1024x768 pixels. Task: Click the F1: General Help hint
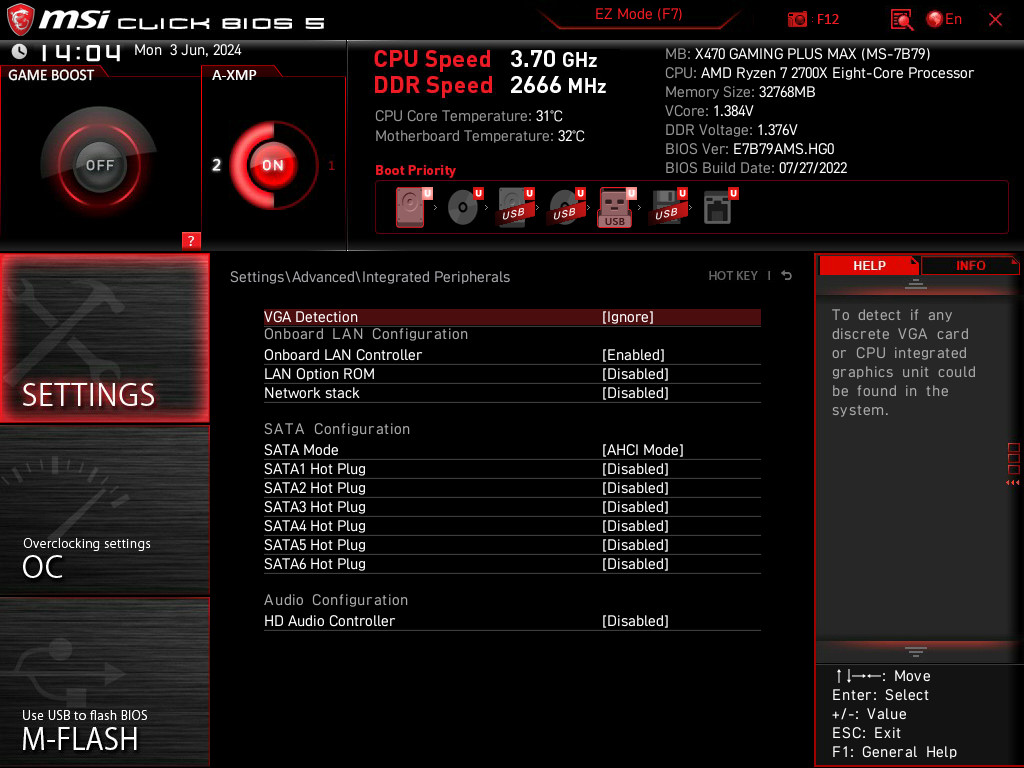(x=894, y=752)
